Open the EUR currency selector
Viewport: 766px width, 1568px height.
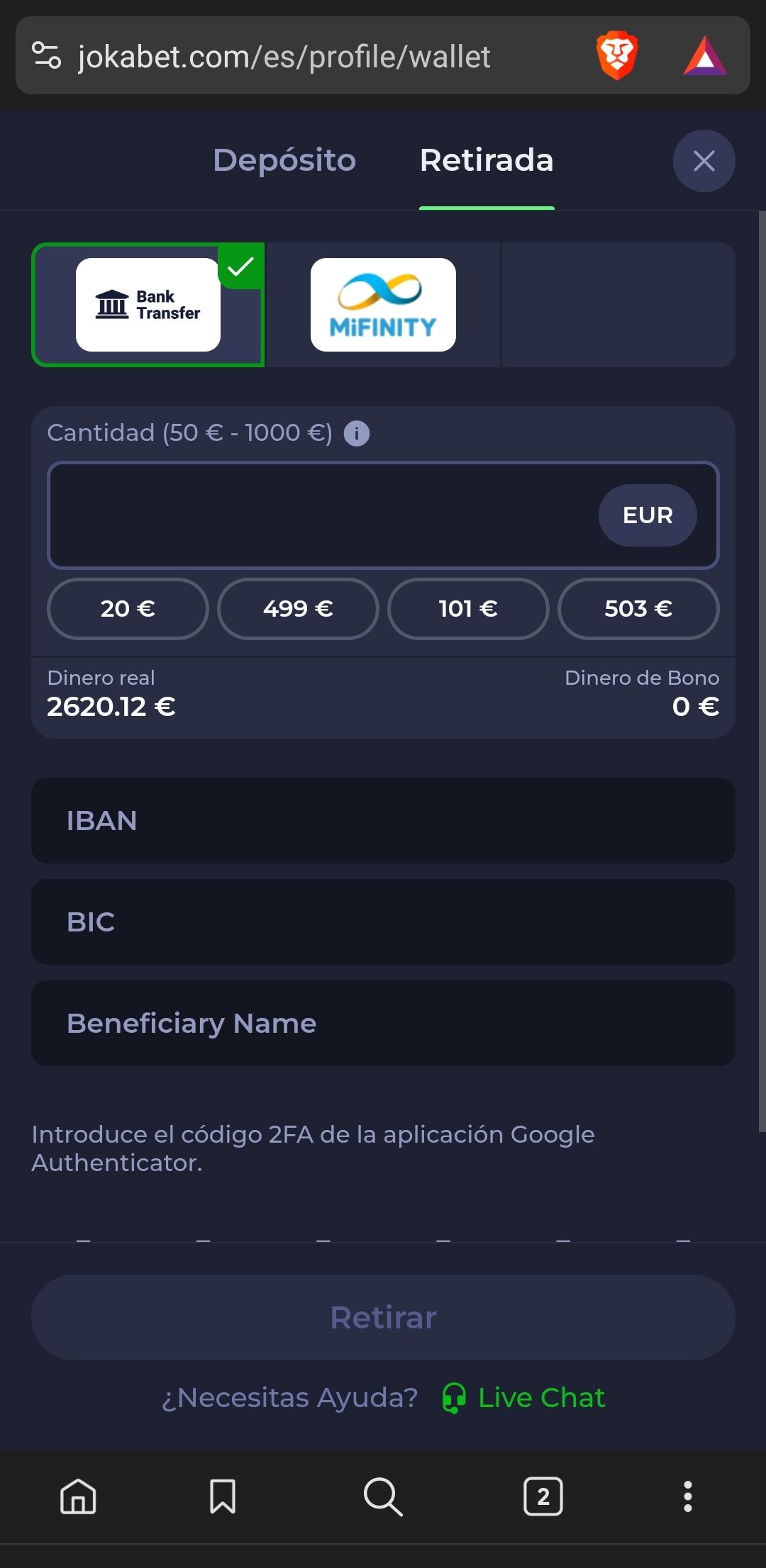648,515
